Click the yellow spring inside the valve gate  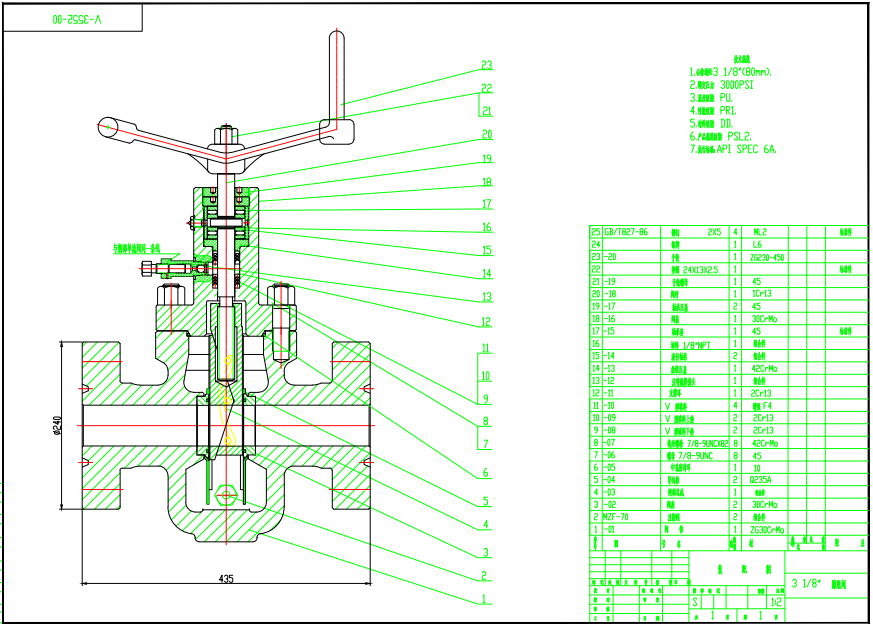(x=229, y=402)
